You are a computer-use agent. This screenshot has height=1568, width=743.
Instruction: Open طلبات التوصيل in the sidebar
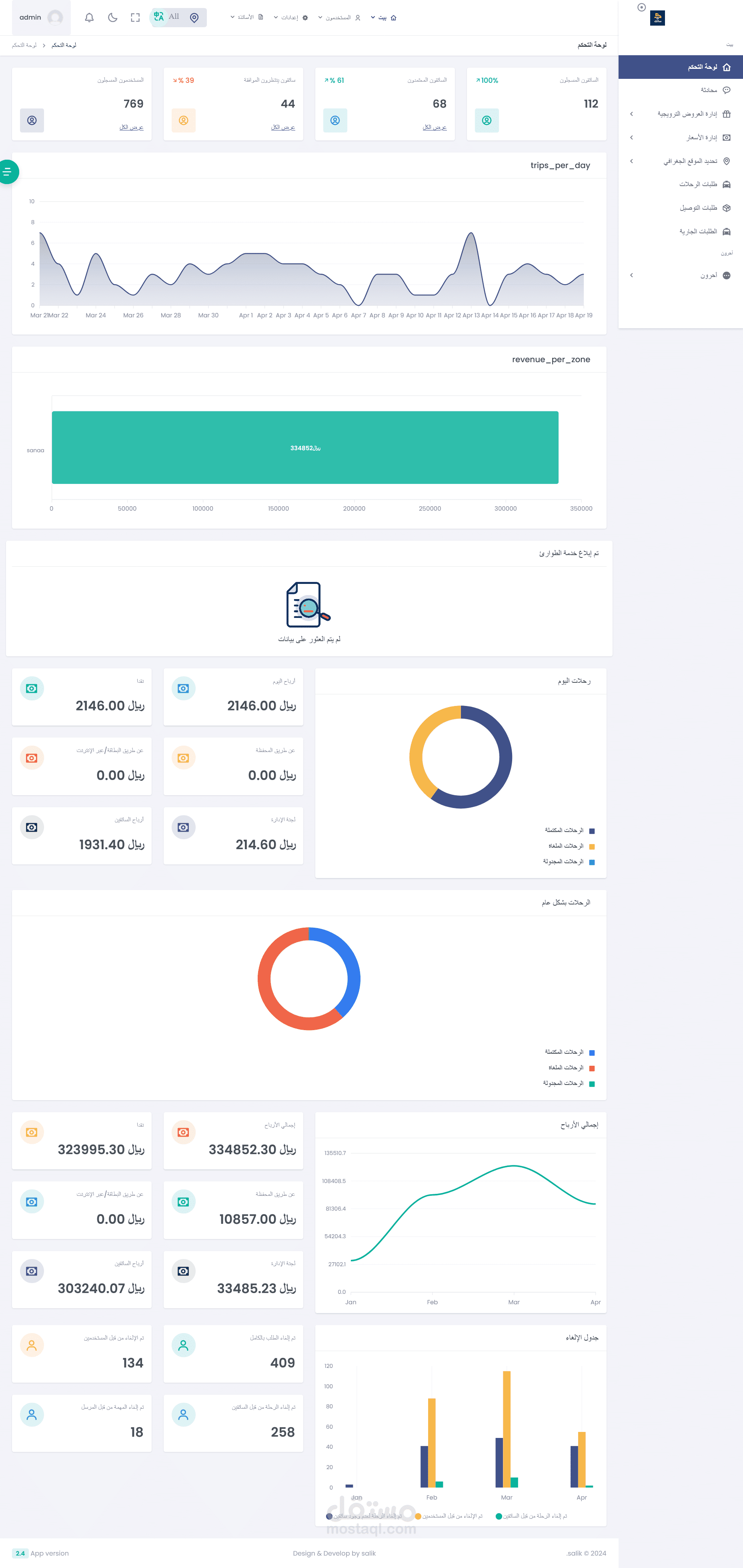[680, 208]
